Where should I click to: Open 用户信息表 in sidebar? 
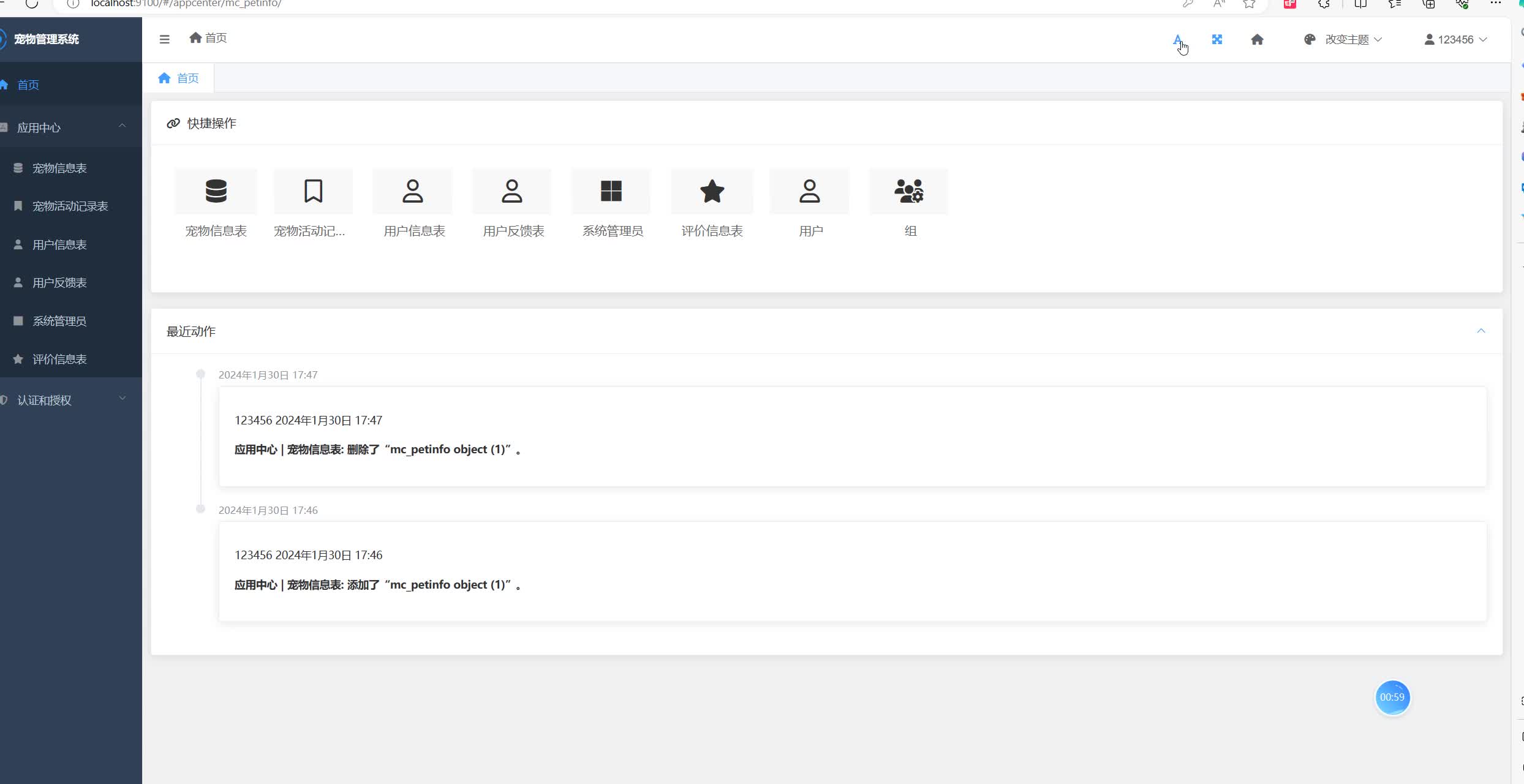(59, 244)
